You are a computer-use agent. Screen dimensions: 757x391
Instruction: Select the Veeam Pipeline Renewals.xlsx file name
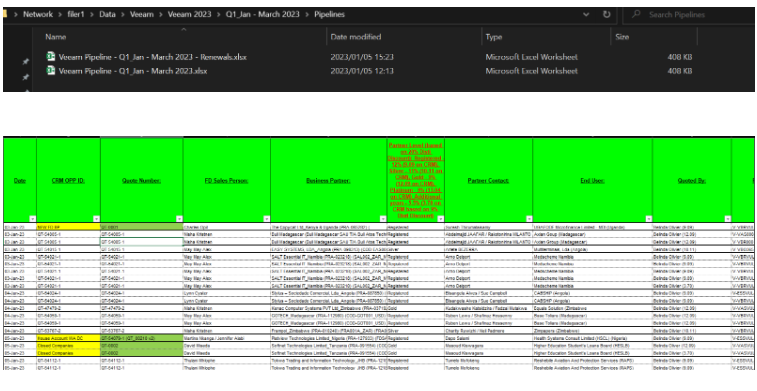(153, 57)
